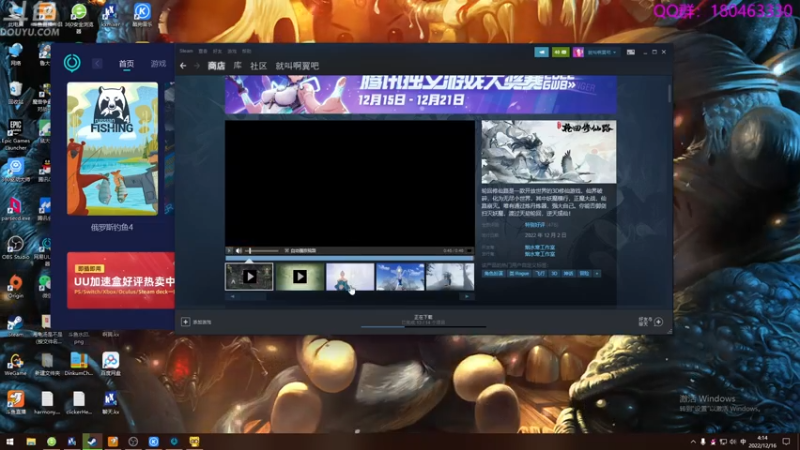Click the fullscreen icon on the trailer
The image size is (800, 450).
[469, 251]
